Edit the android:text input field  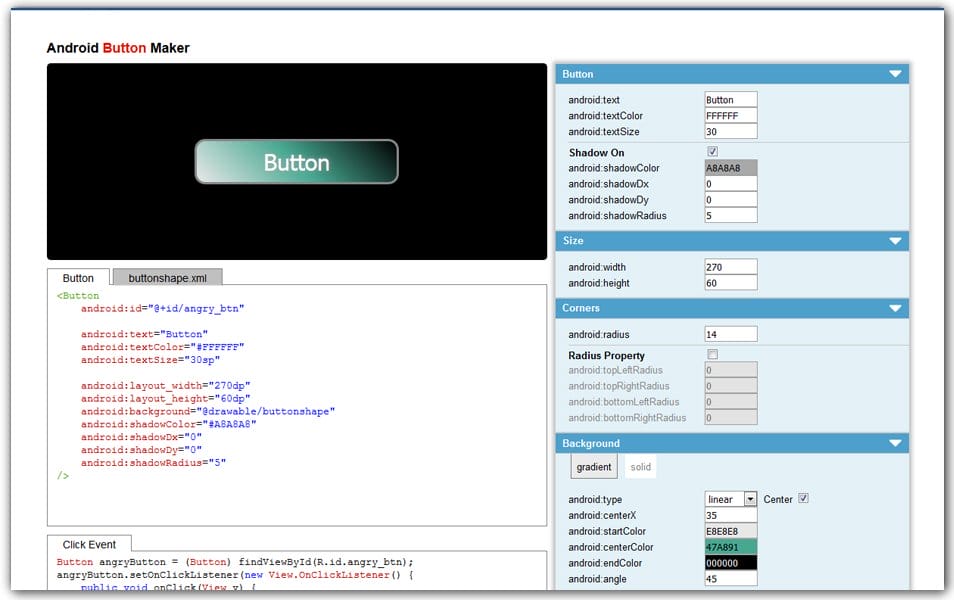731,99
